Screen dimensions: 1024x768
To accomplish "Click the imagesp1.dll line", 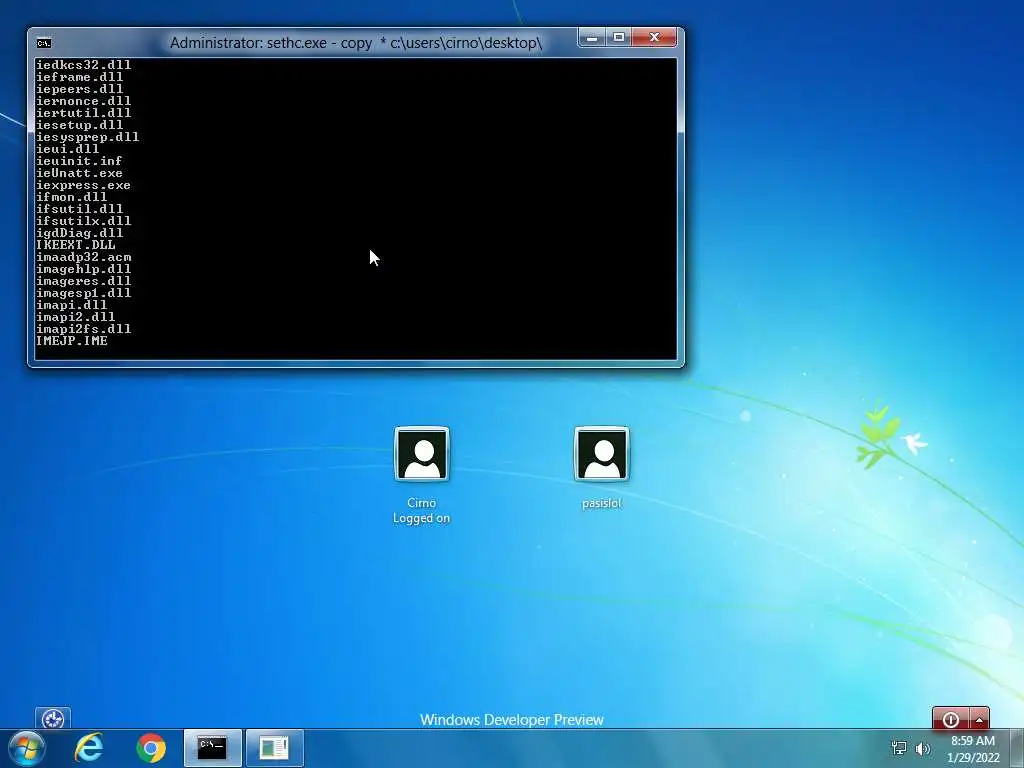I will pos(84,293).
